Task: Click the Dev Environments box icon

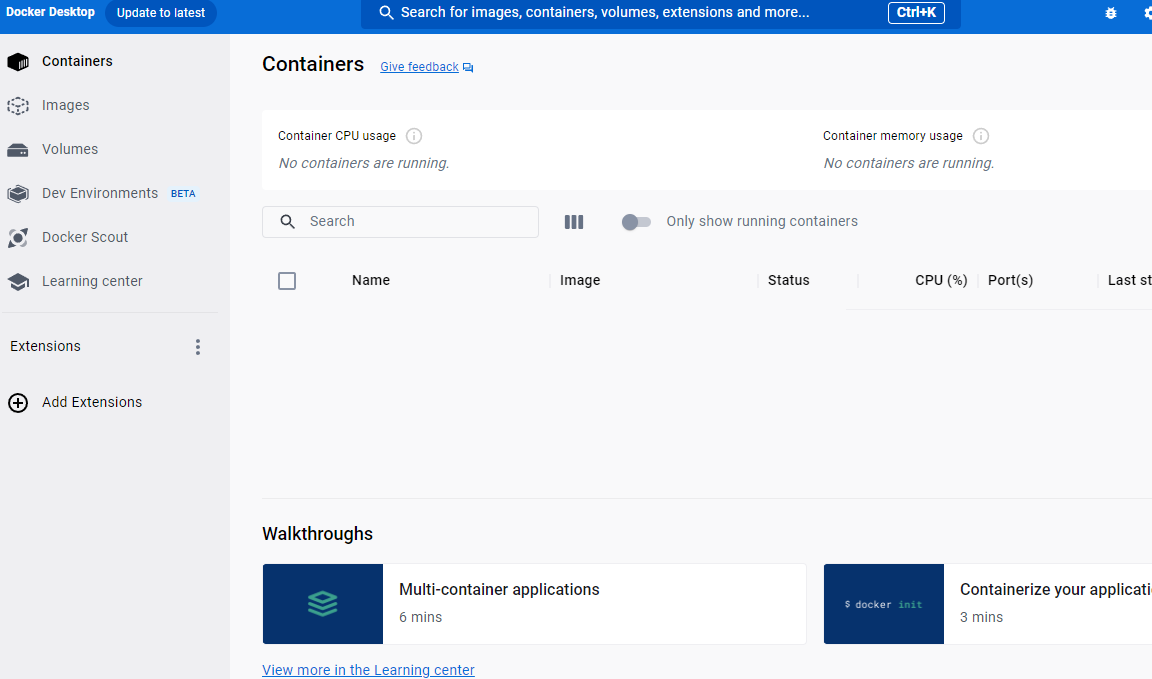Action: [x=18, y=194]
